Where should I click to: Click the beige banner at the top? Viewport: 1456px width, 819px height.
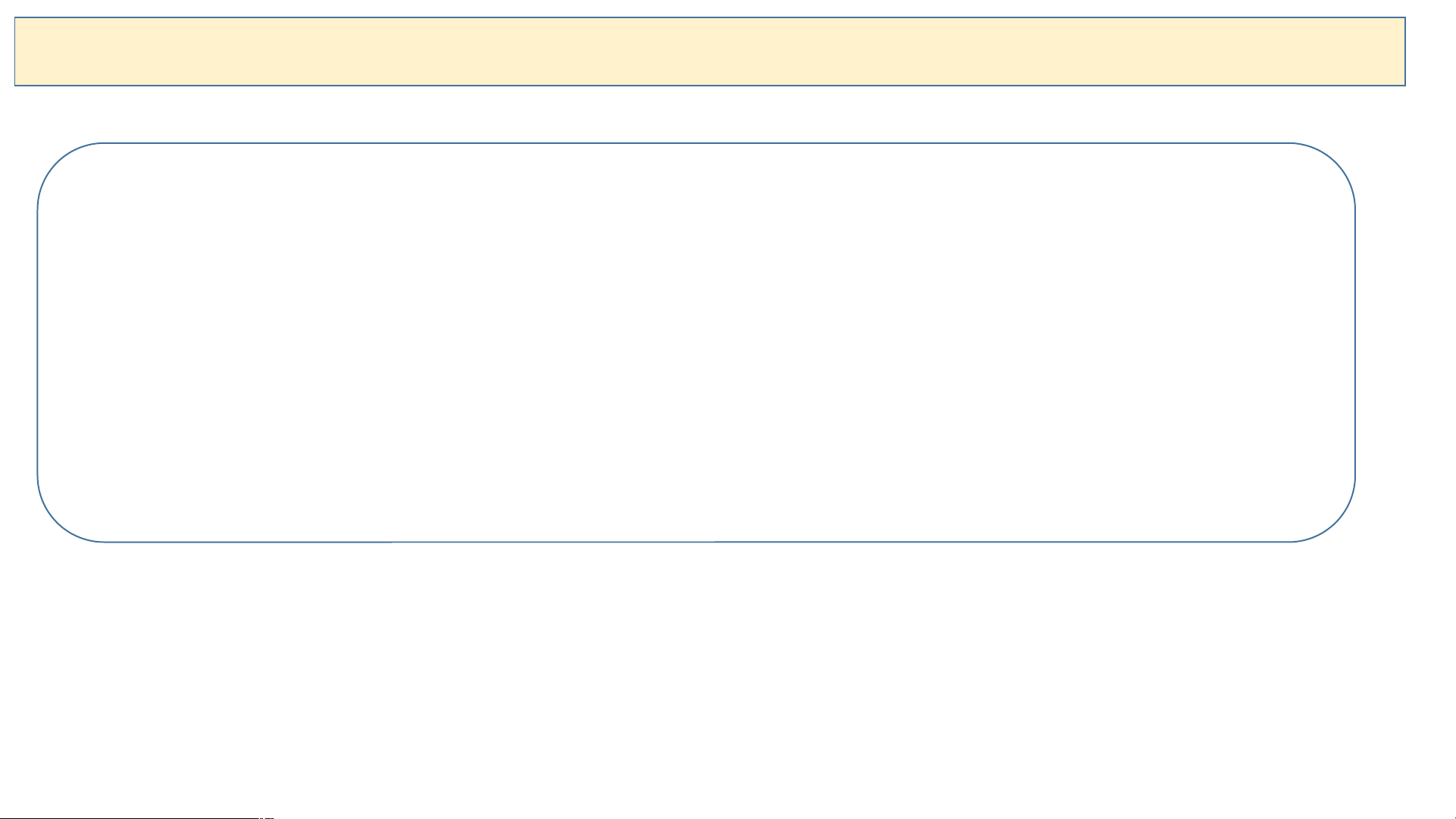pos(709,52)
